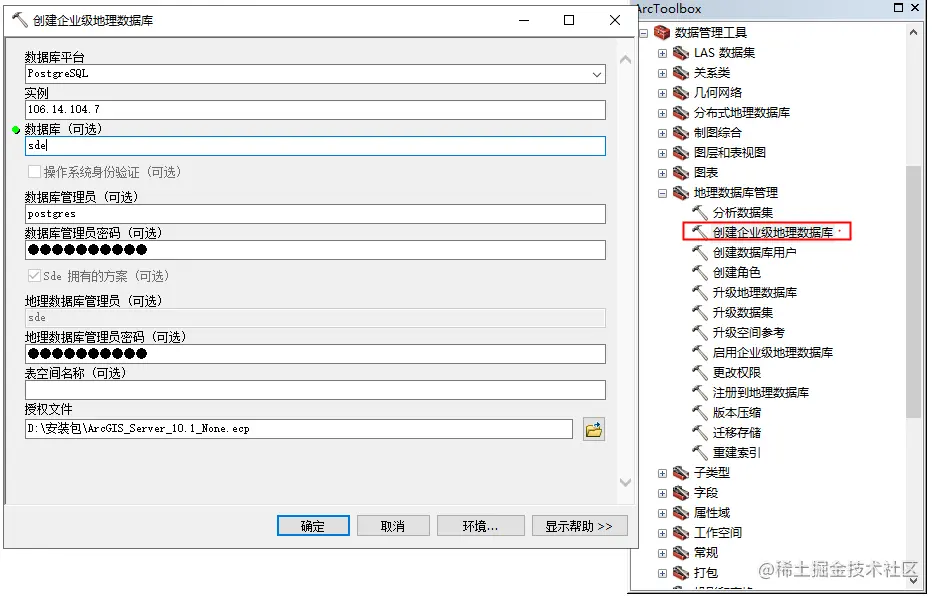Select the 工作空间 toolset label

[x=718, y=533]
